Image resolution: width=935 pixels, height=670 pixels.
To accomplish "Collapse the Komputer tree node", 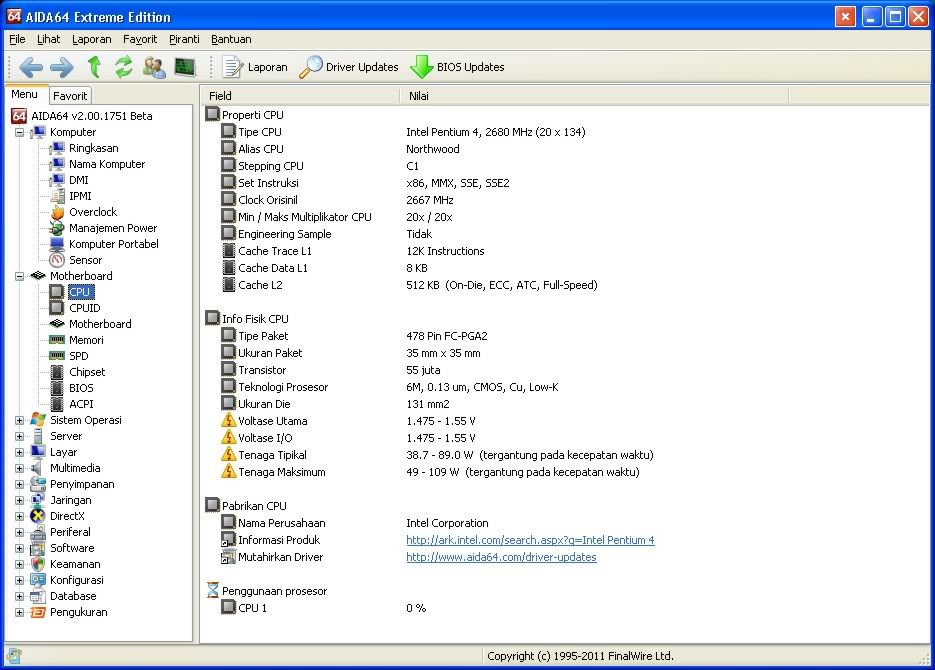I will pyautogui.click(x=20, y=132).
